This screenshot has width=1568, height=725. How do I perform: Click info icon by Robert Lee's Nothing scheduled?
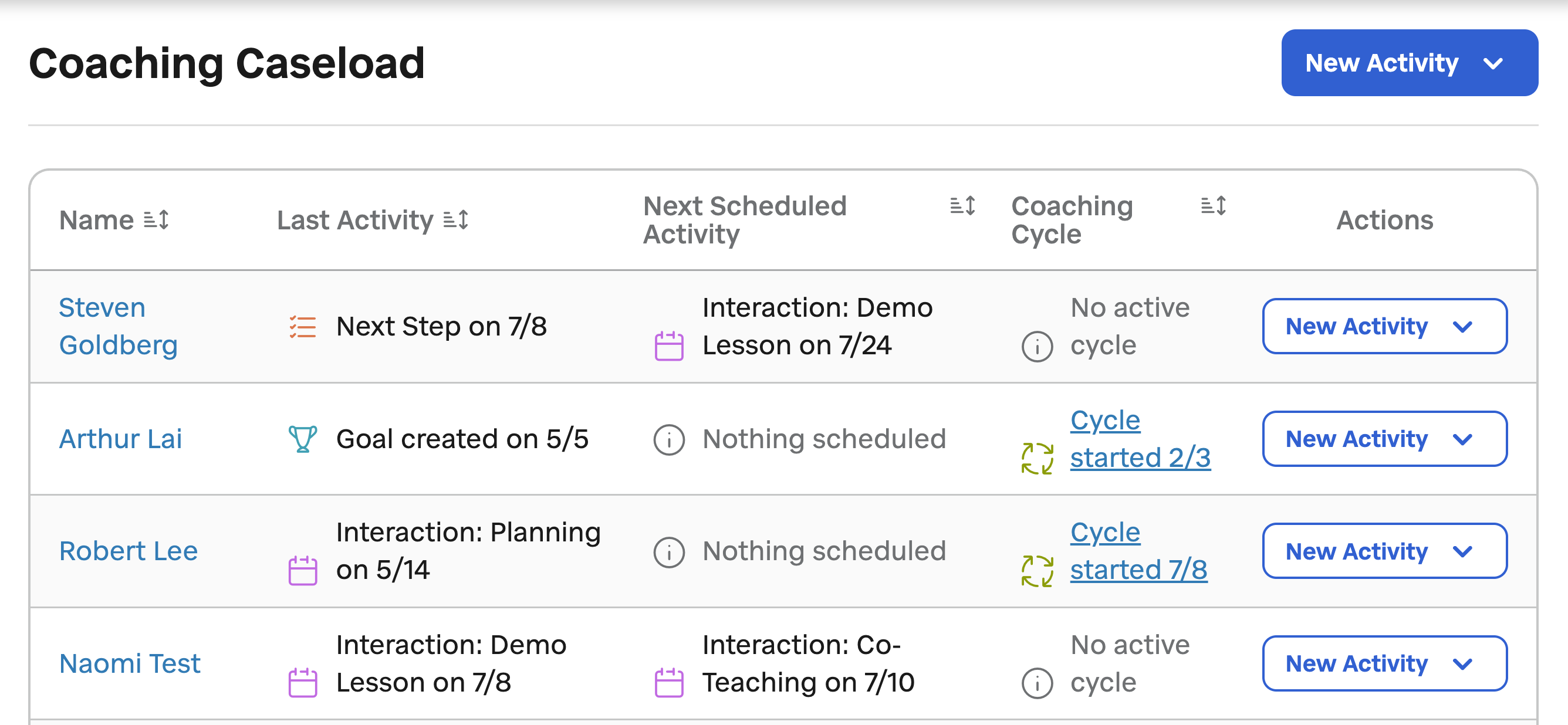coord(669,553)
